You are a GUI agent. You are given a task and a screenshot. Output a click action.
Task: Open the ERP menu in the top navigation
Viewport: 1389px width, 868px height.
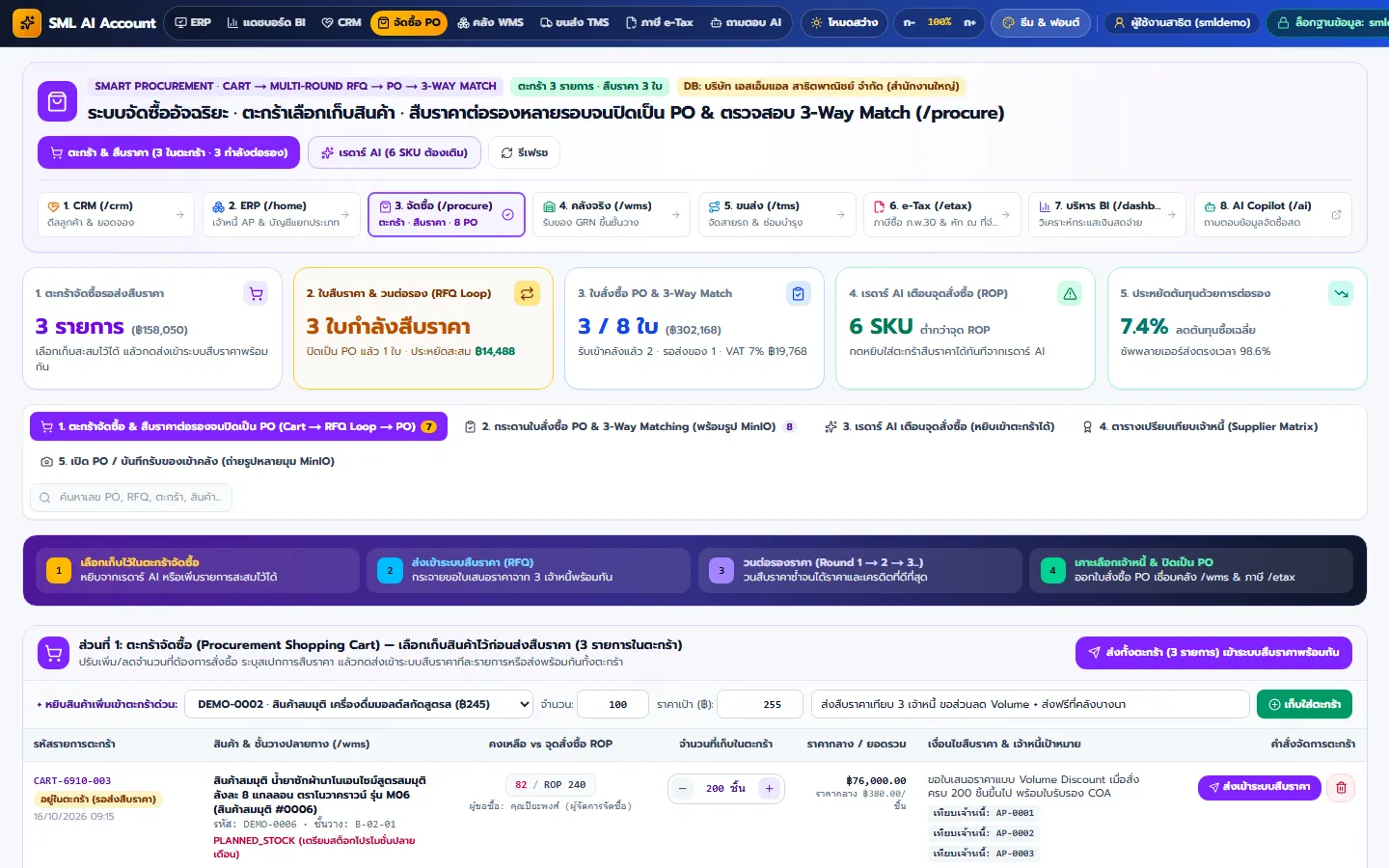193,22
